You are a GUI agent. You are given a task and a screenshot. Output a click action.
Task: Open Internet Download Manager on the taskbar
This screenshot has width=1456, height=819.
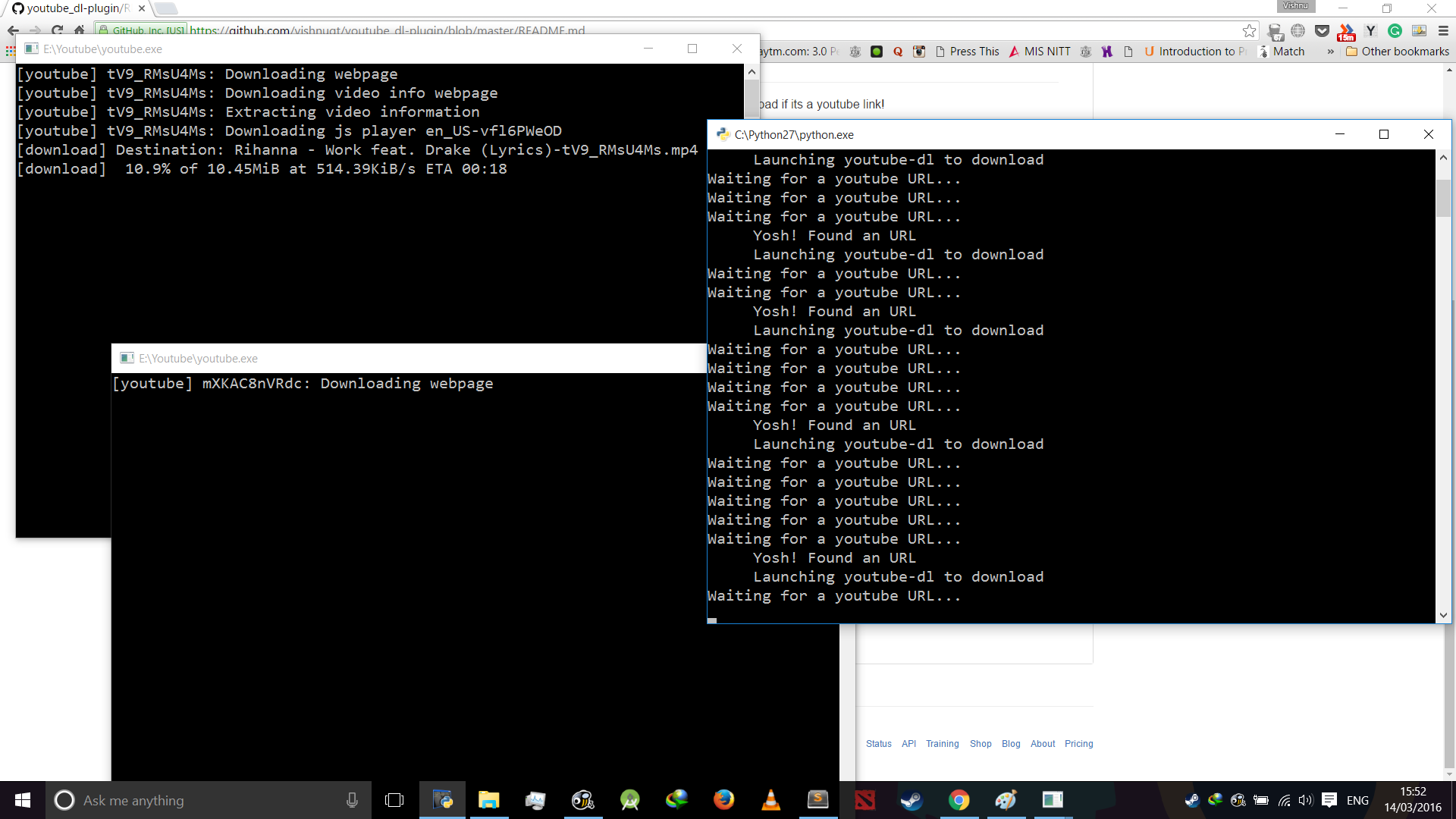point(677,800)
